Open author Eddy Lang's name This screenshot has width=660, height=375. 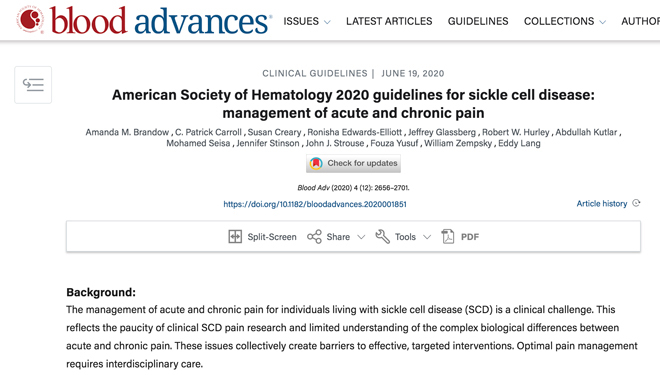coord(519,143)
